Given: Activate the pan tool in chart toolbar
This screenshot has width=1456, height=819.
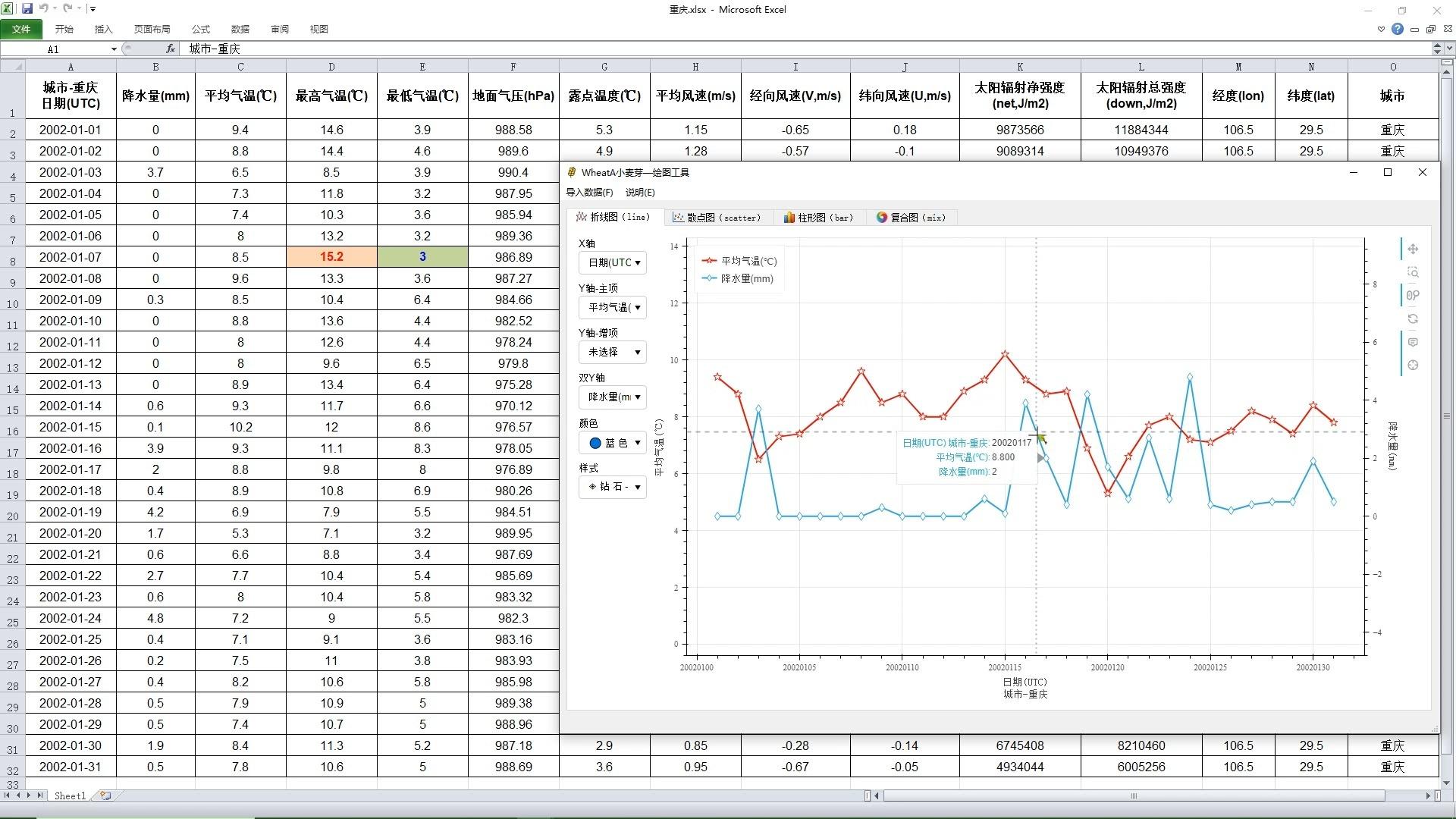Looking at the screenshot, I should (1413, 249).
